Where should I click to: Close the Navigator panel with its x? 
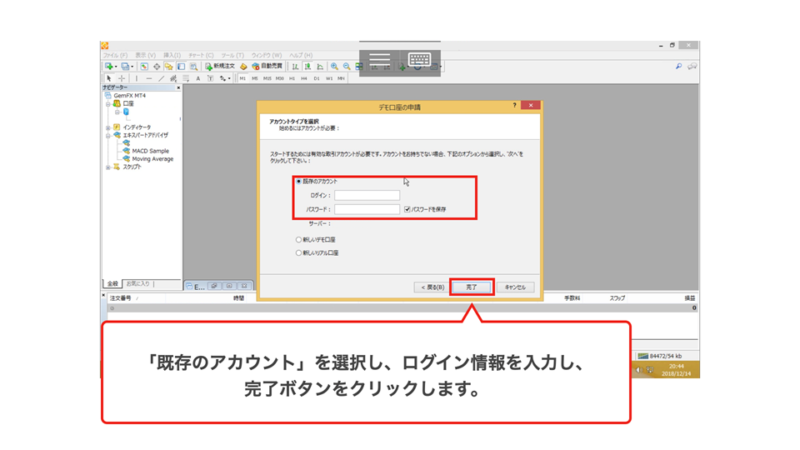(x=178, y=88)
